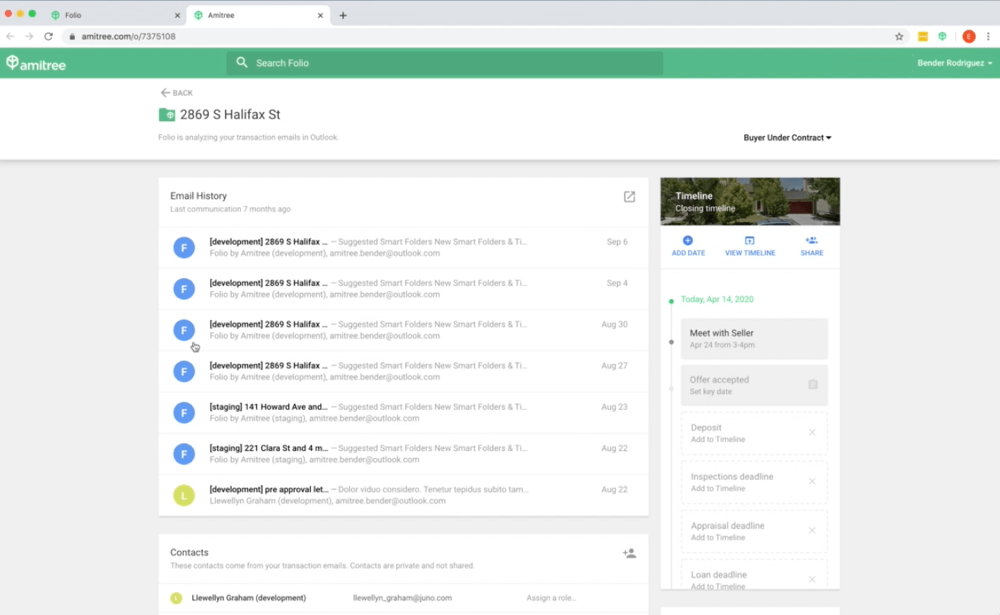Add Inspections deadline to Timeline
This screenshot has width=1000, height=615.
click(x=717, y=489)
